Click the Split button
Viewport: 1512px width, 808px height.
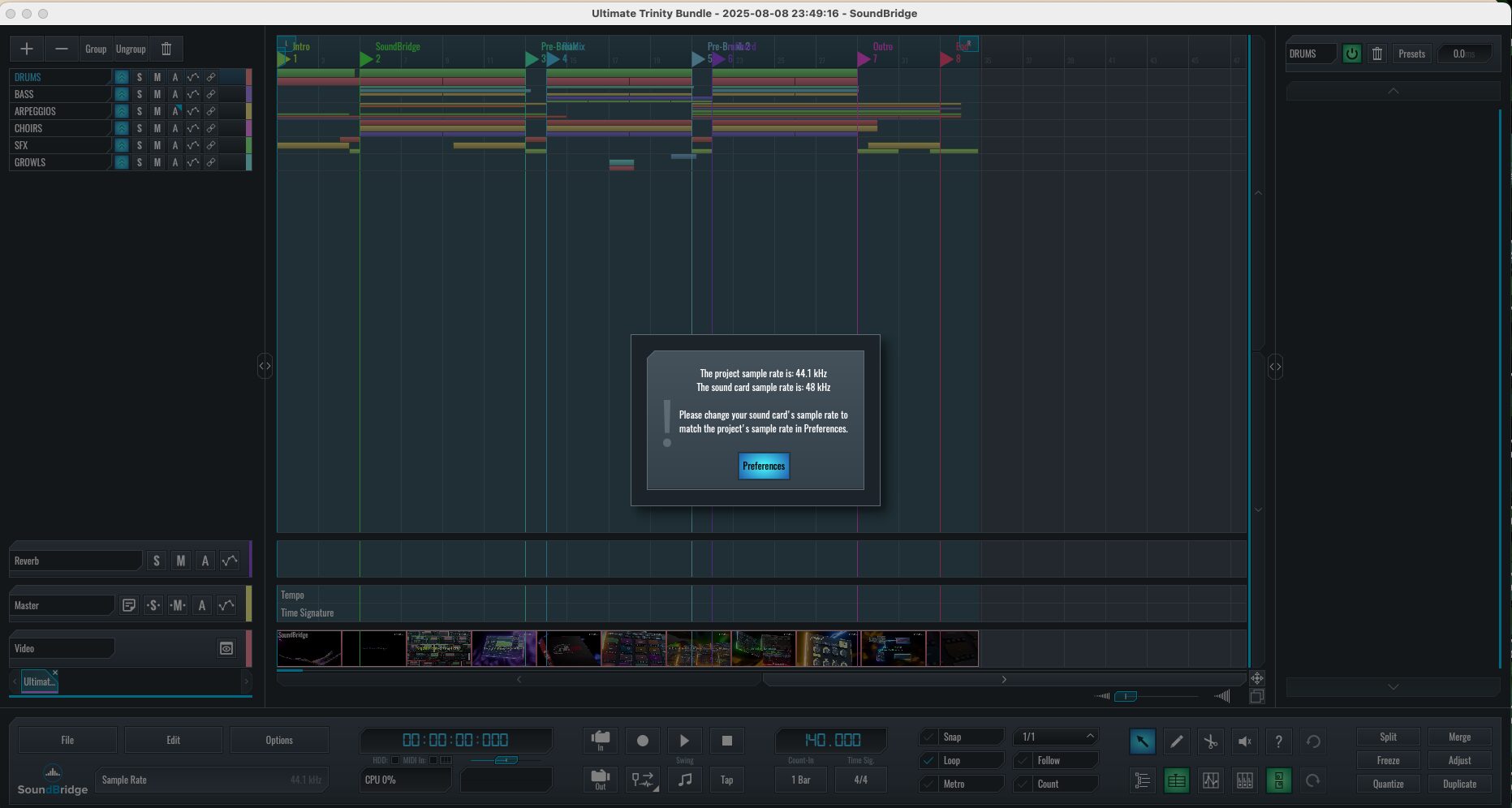pos(1388,737)
